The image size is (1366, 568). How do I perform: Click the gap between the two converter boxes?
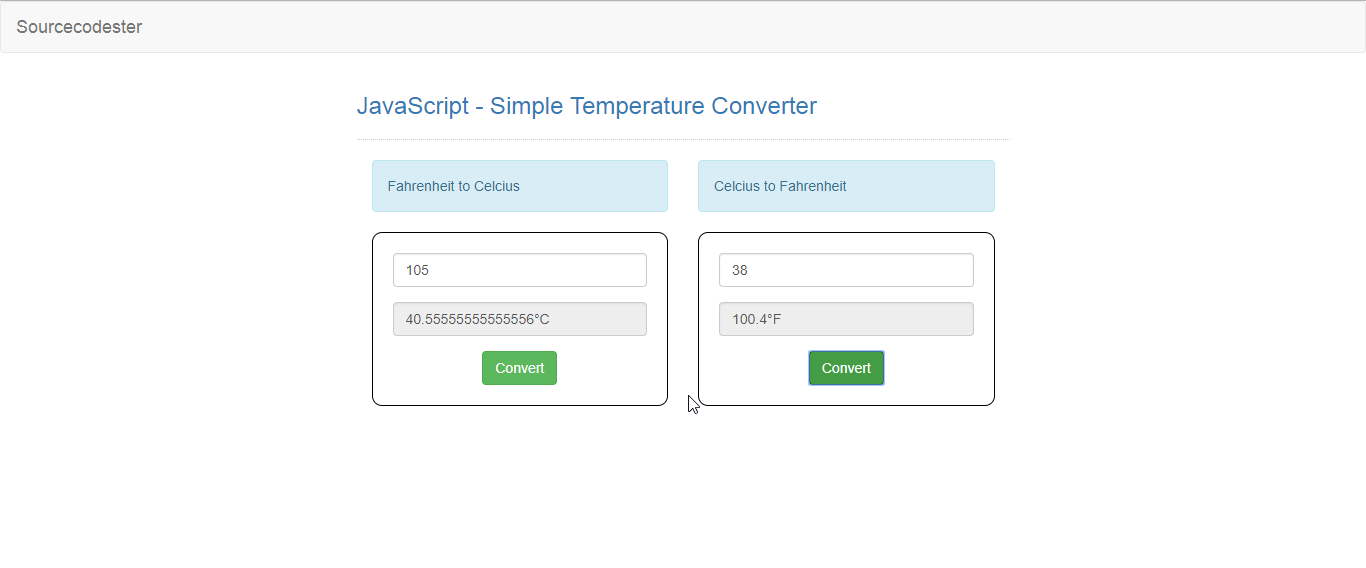683,319
